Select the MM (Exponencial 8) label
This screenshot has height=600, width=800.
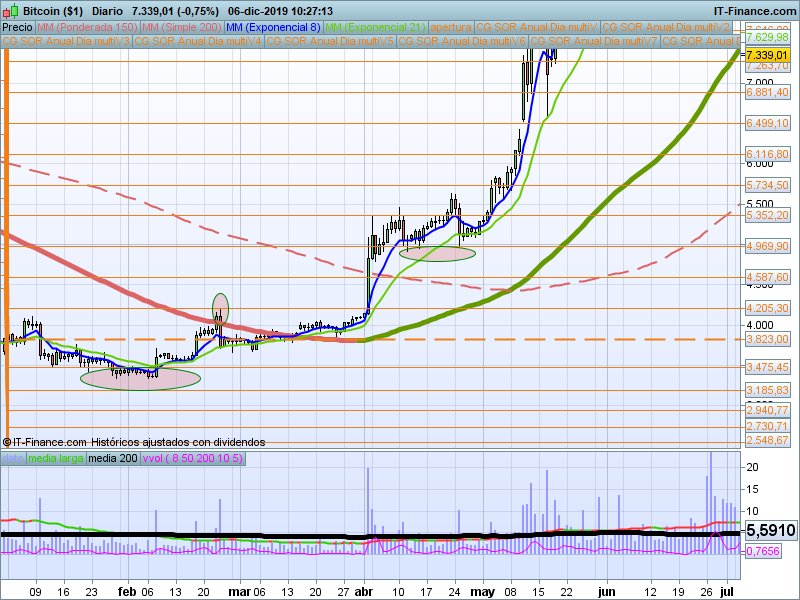tap(273, 26)
